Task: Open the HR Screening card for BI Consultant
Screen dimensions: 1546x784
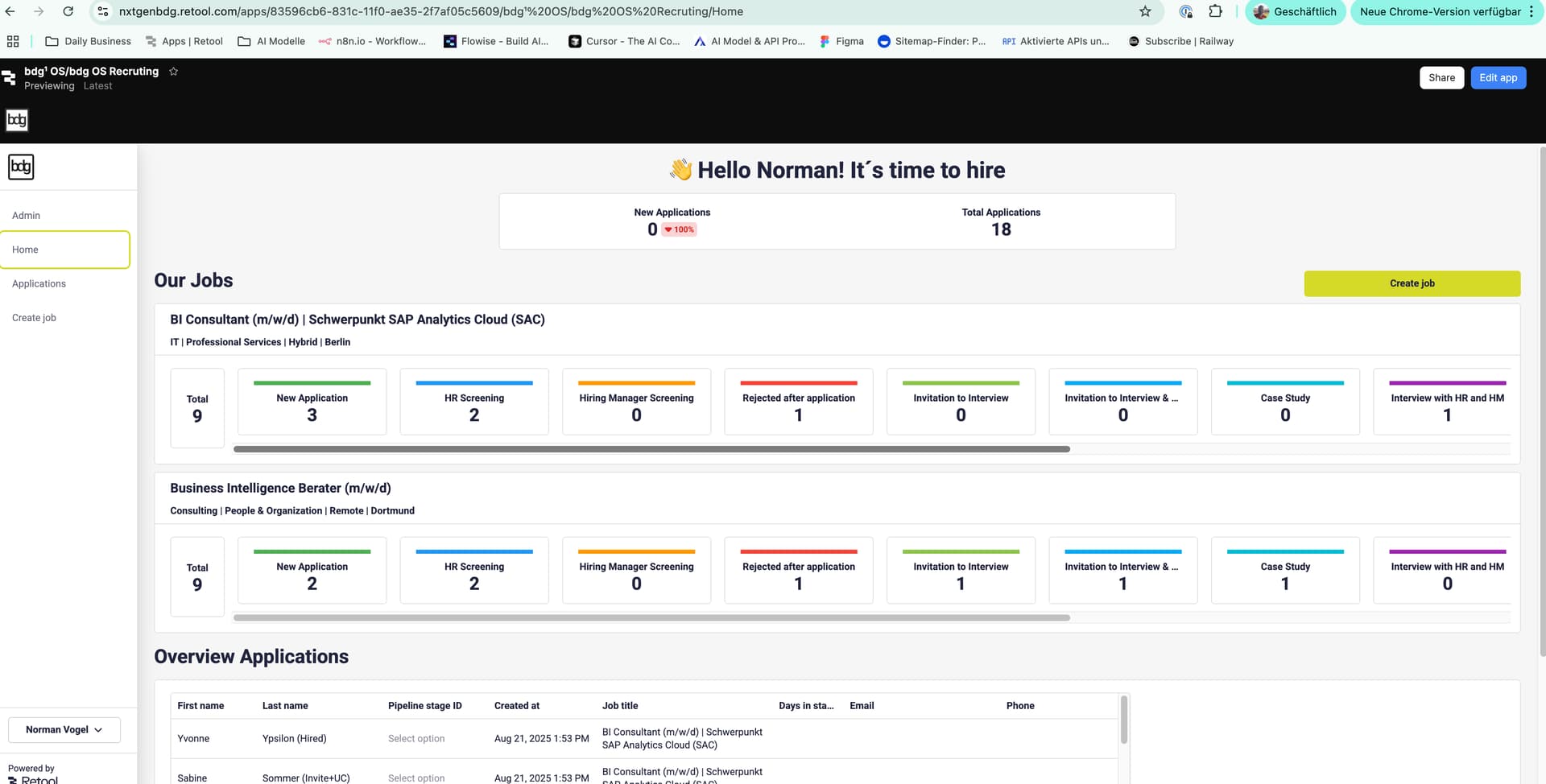Action: pos(474,402)
